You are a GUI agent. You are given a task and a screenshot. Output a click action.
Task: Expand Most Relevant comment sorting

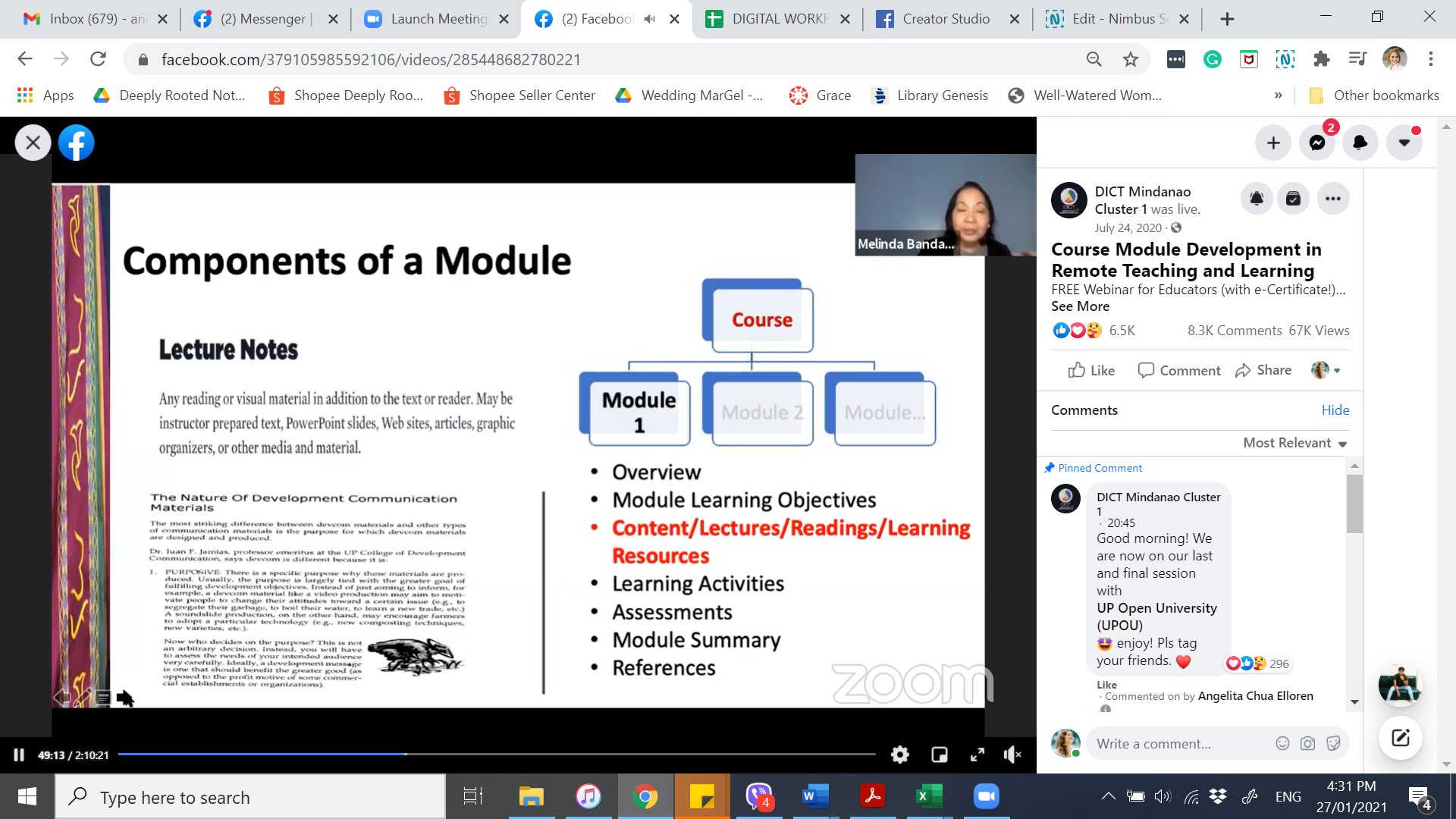coord(1294,443)
